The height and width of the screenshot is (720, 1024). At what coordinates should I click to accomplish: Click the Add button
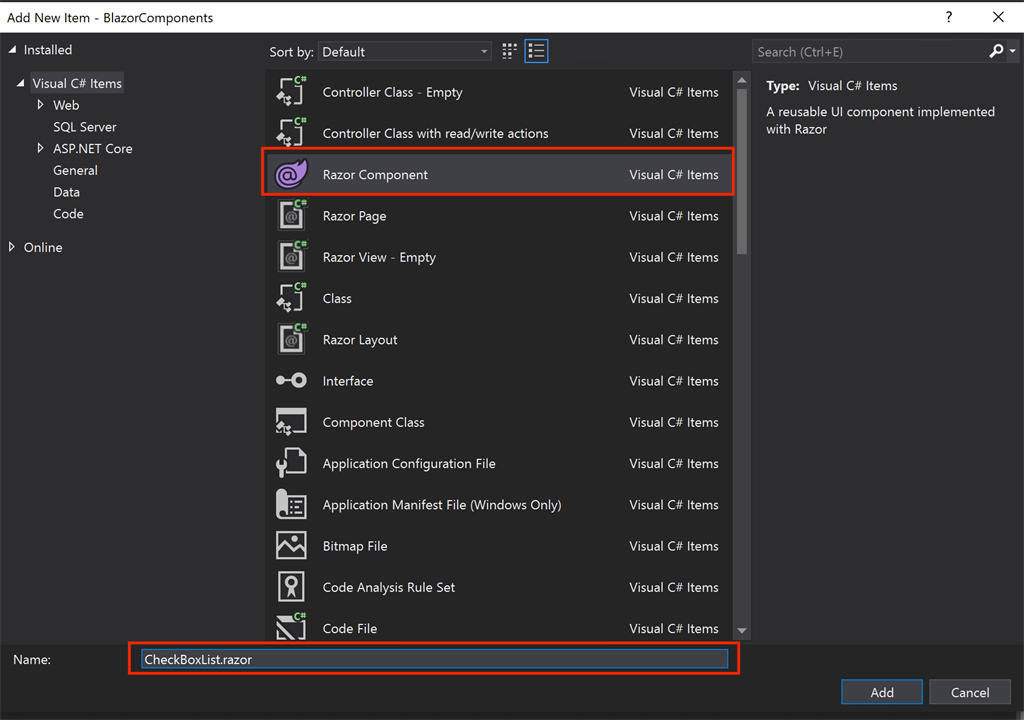coord(882,692)
